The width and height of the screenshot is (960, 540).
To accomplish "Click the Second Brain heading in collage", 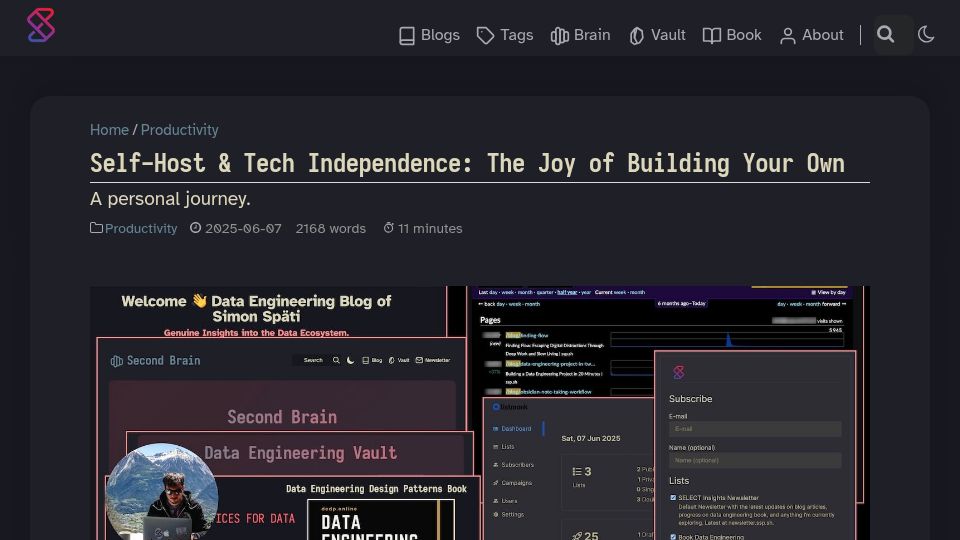I will pyautogui.click(x=282, y=417).
